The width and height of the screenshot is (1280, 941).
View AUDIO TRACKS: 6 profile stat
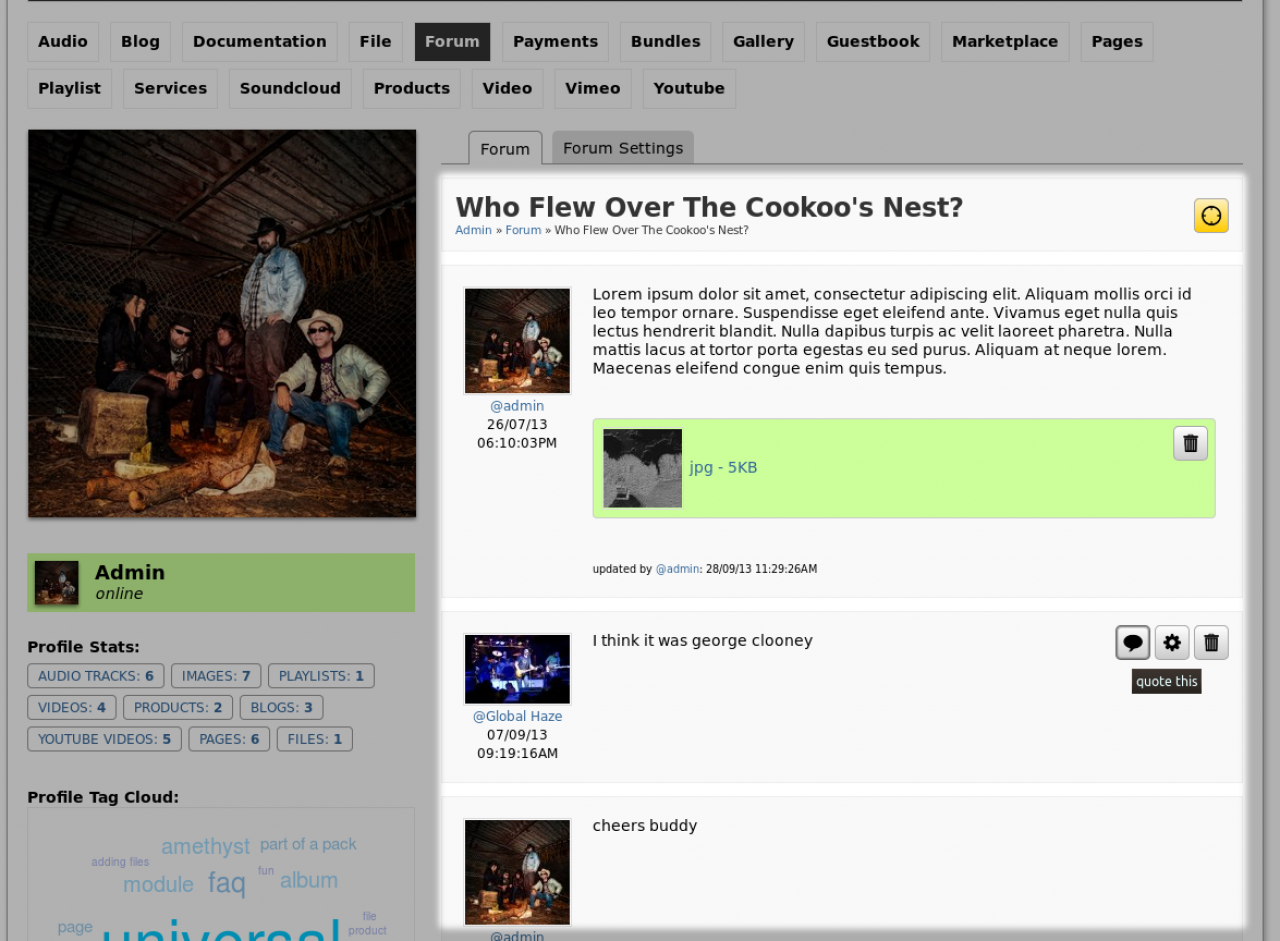coord(96,676)
